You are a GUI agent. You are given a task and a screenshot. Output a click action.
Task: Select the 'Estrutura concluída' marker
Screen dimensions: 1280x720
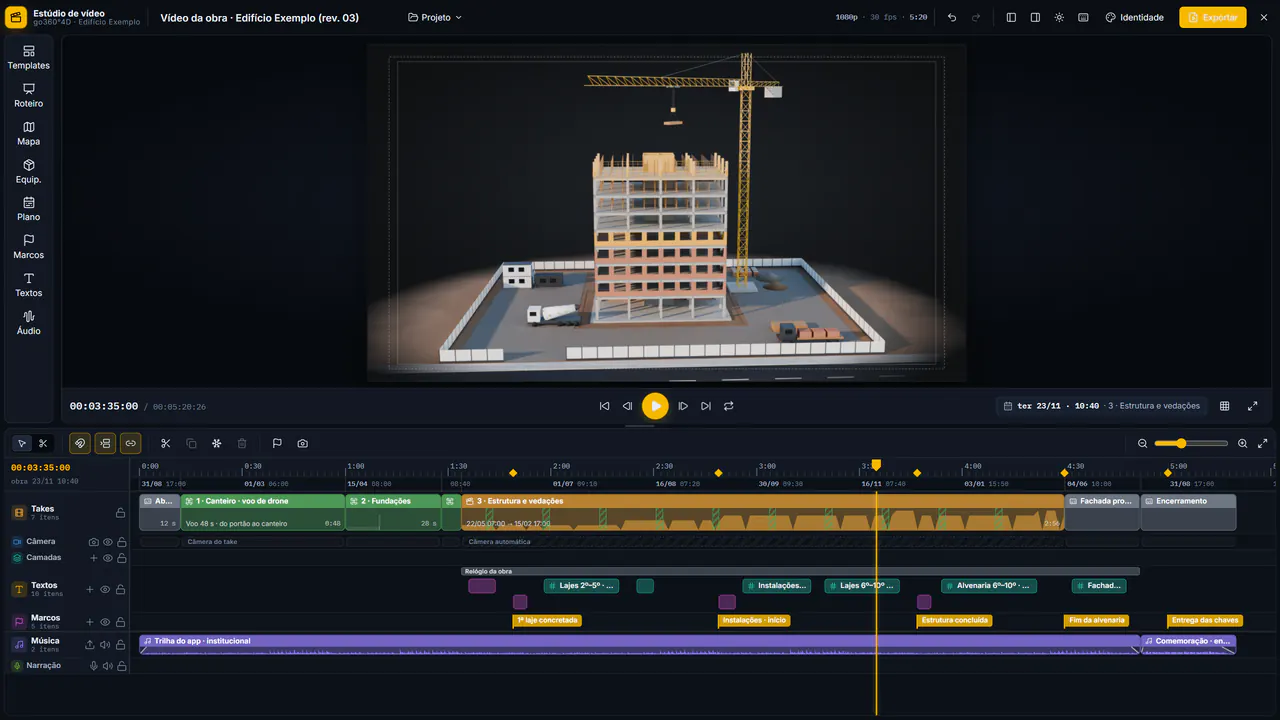point(954,620)
